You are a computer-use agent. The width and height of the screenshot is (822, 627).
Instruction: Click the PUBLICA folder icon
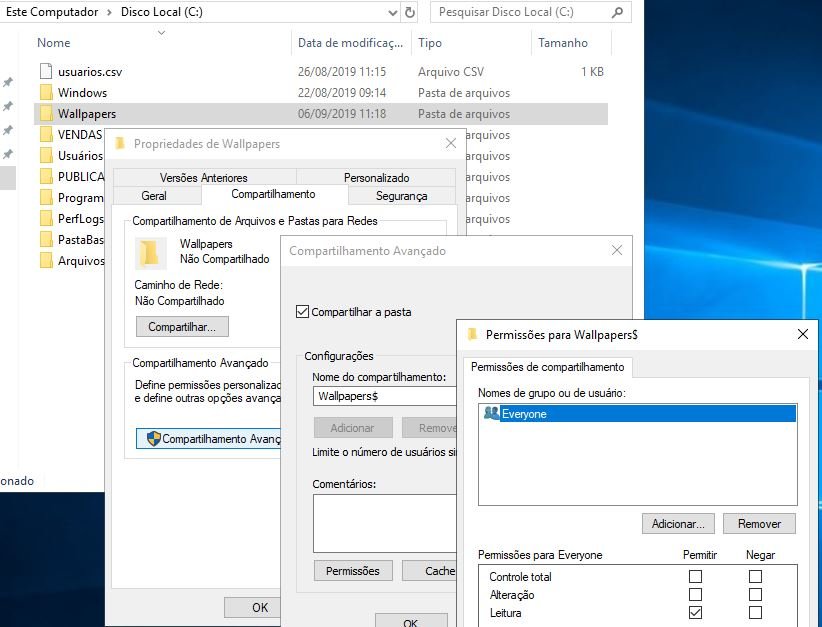point(46,176)
